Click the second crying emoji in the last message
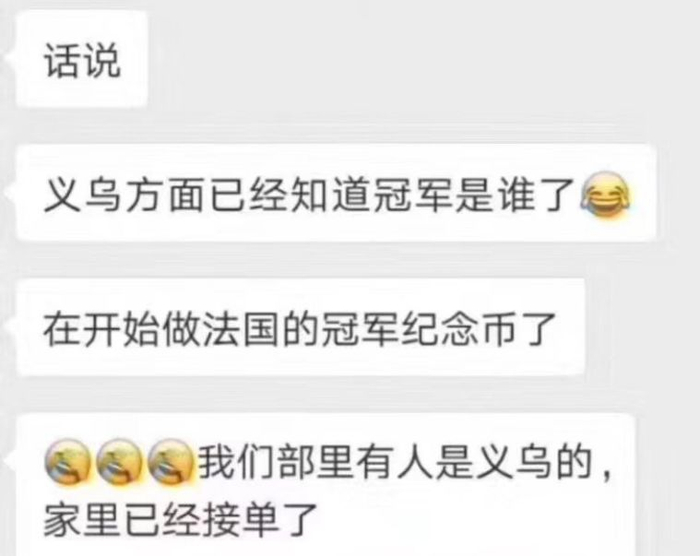Screen dimensions: 700x556 119,462
